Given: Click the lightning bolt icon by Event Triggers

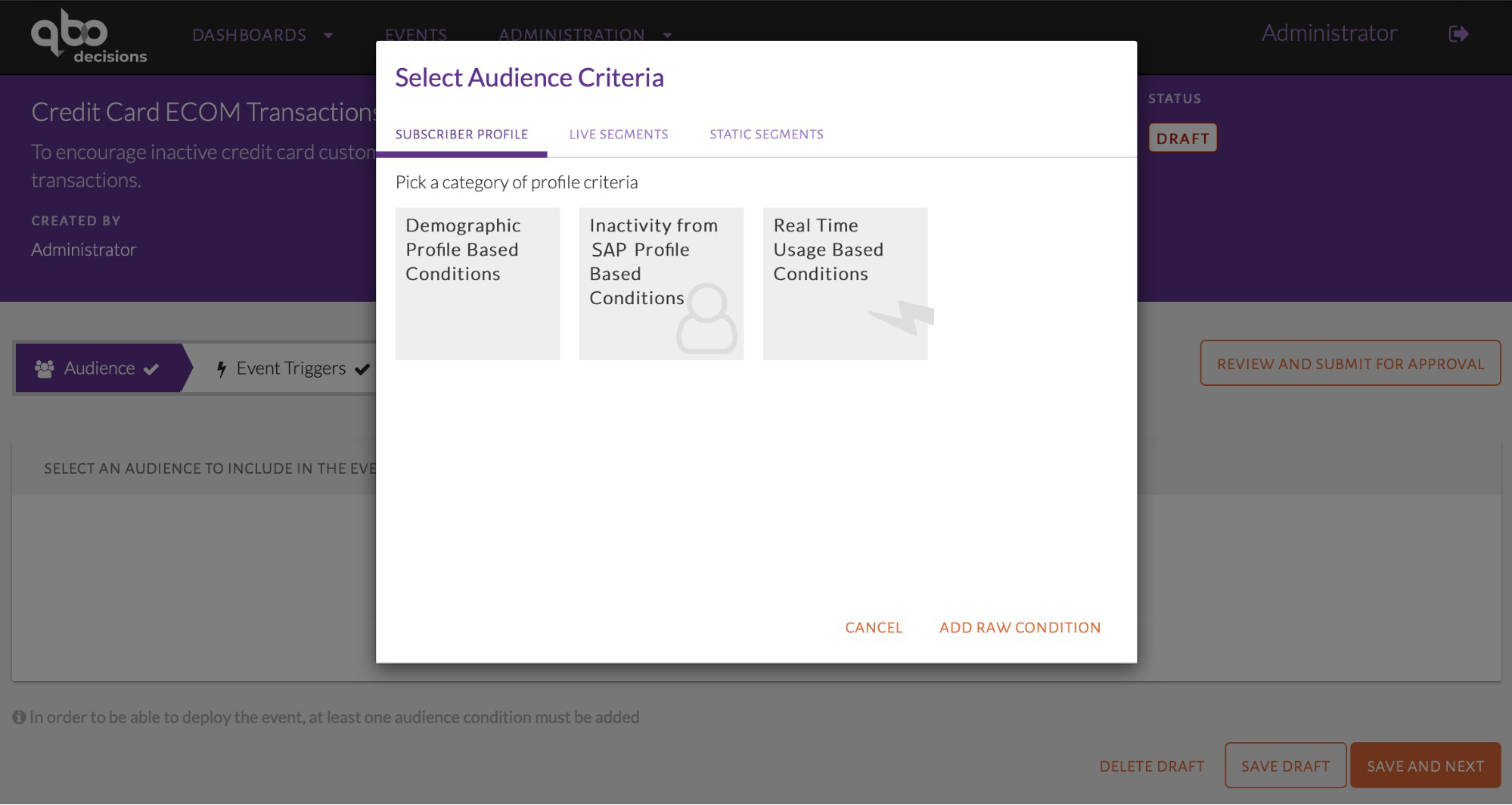Looking at the screenshot, I should (222, 368).
